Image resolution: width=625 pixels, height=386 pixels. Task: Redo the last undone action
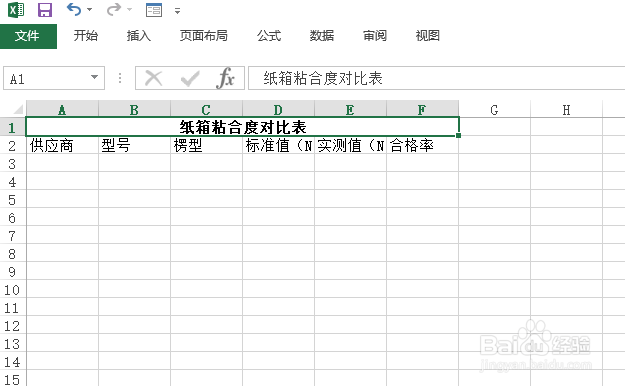pos(114,9)
